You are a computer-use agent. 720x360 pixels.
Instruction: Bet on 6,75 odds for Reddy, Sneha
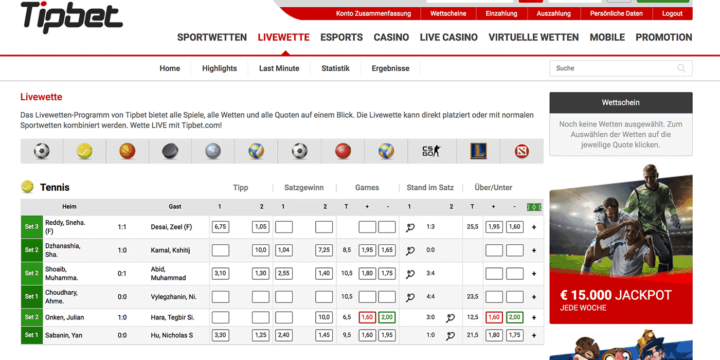(220, 227)
